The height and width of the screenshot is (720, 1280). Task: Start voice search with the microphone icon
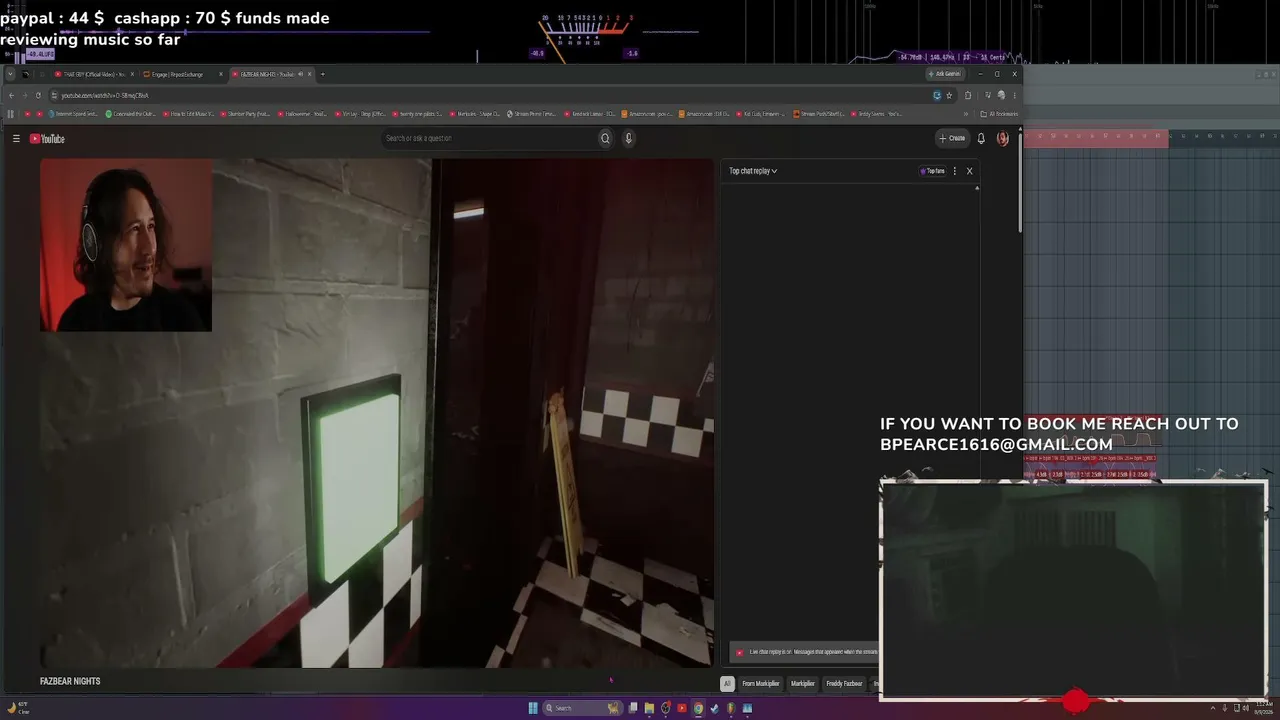click(629, 138)
